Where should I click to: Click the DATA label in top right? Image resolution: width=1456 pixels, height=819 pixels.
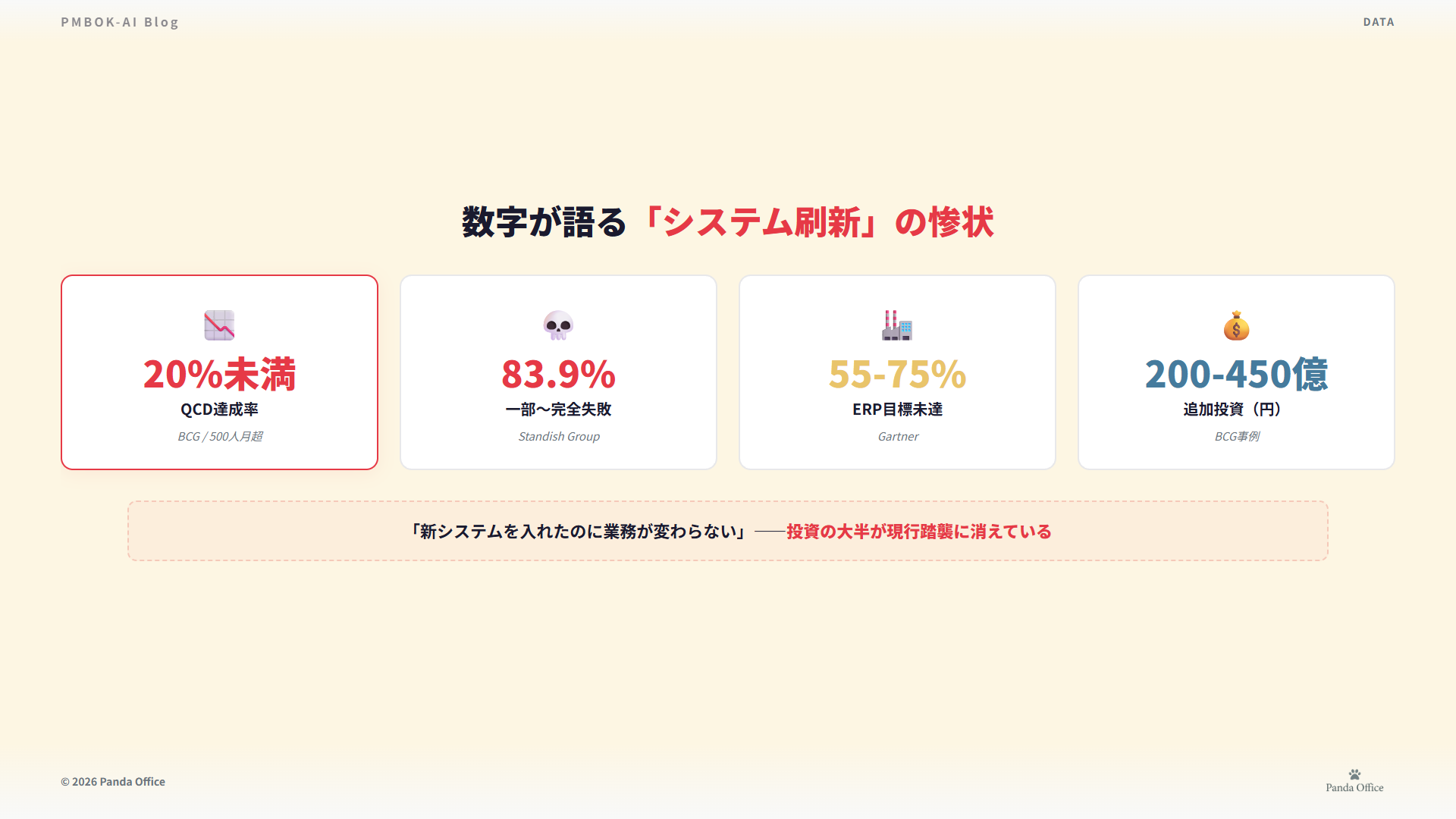pos(1378,22)
